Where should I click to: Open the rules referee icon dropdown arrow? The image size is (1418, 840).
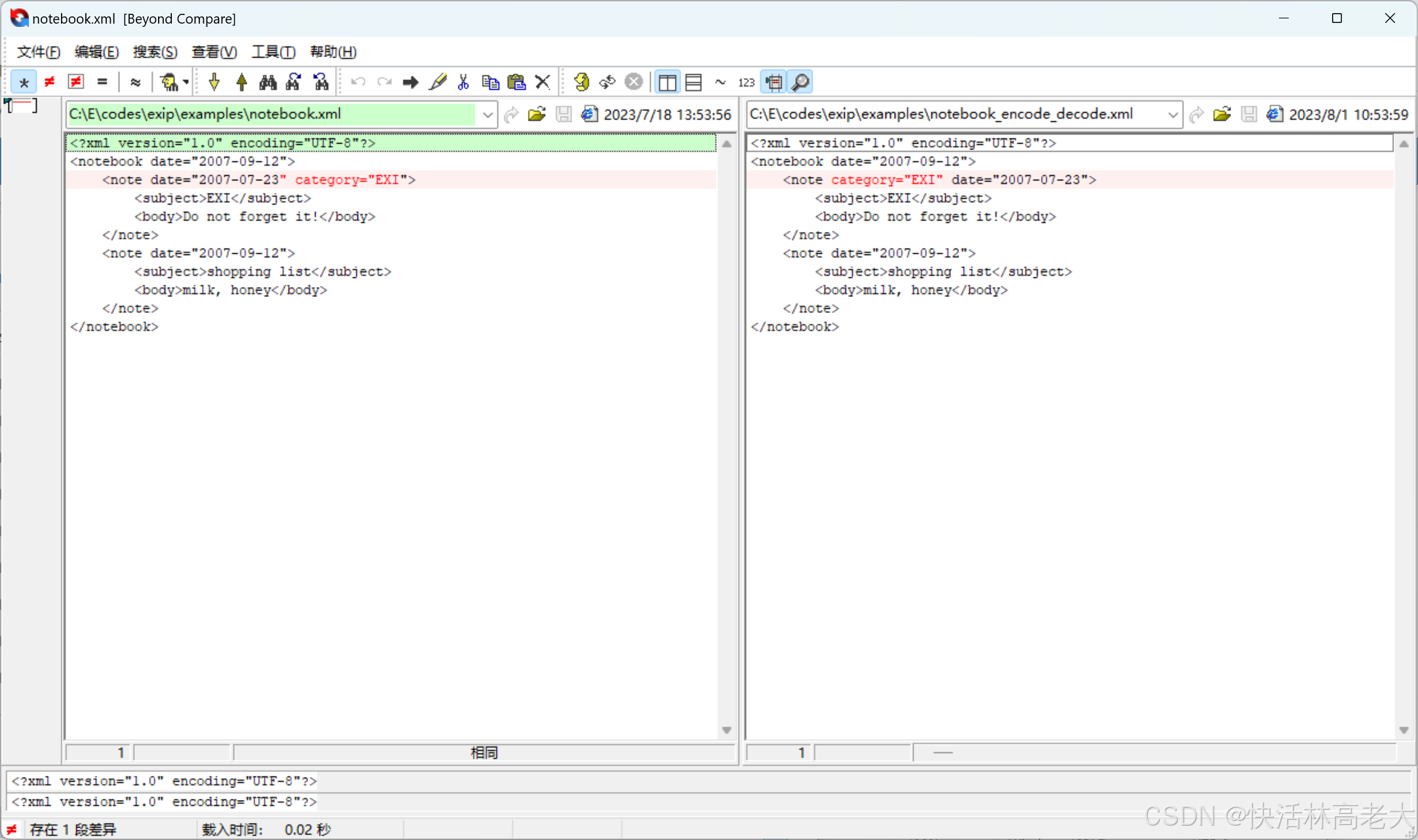tap(186, 83)
